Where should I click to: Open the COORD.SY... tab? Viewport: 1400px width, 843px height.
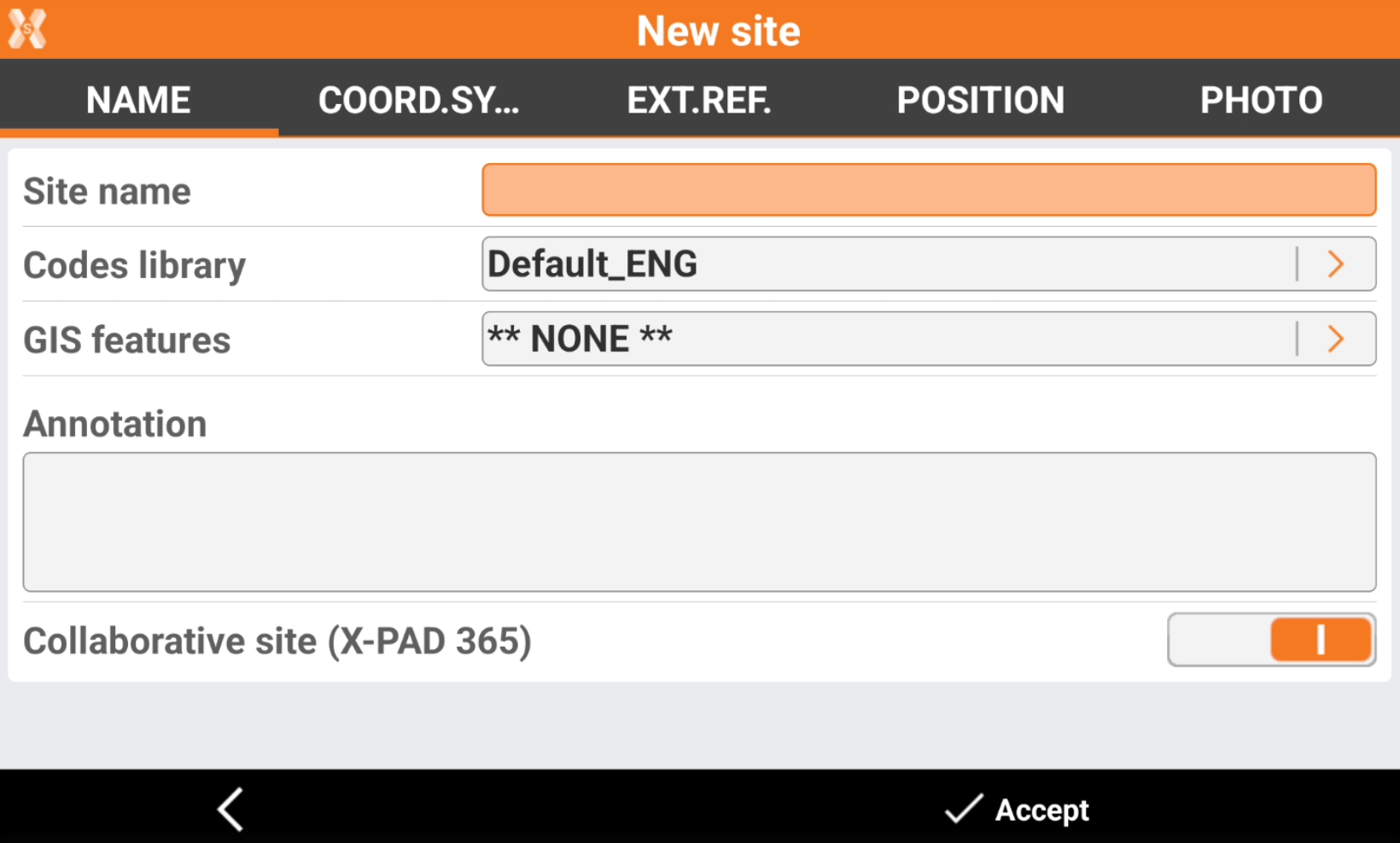coord(418,100)
